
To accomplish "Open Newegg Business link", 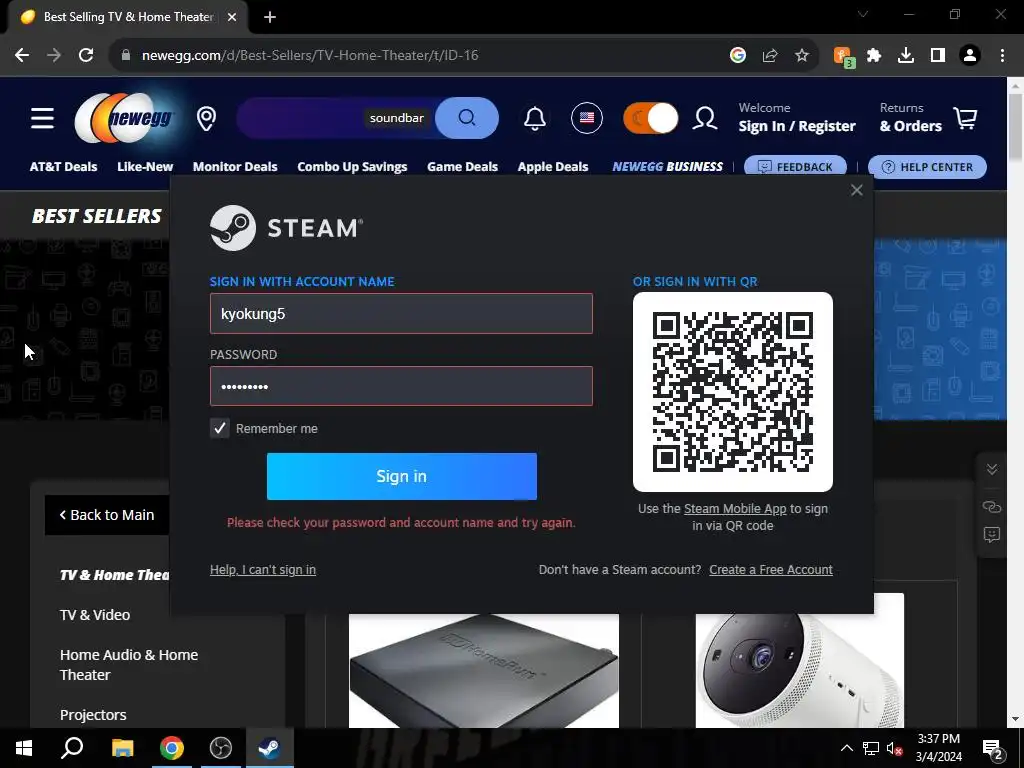I will pyautogui.click(x=667, y=167).
